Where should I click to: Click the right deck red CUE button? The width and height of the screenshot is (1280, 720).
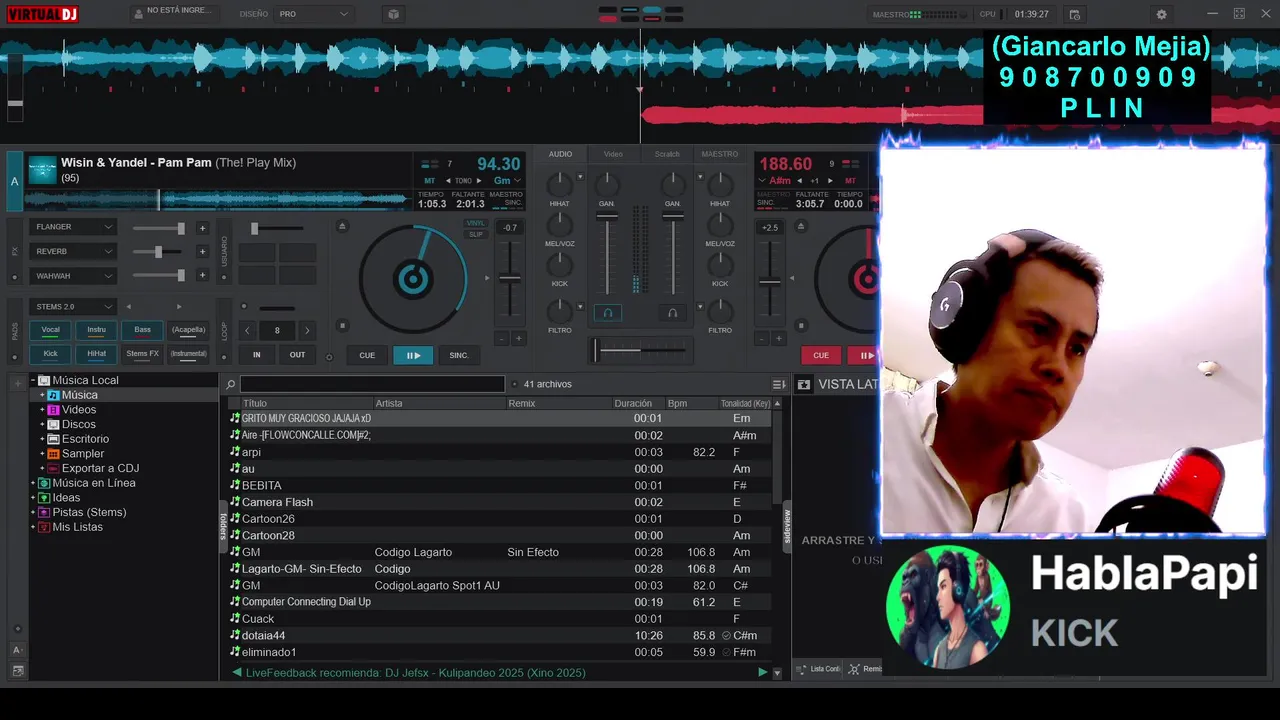pos(821,355)
